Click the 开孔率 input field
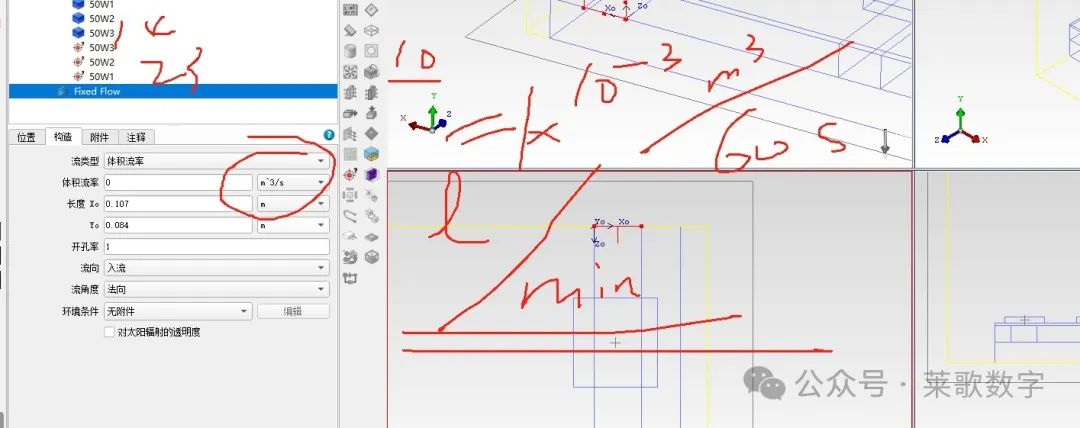The height and width of the screenshot is (428, 1080). pos(216,247)
